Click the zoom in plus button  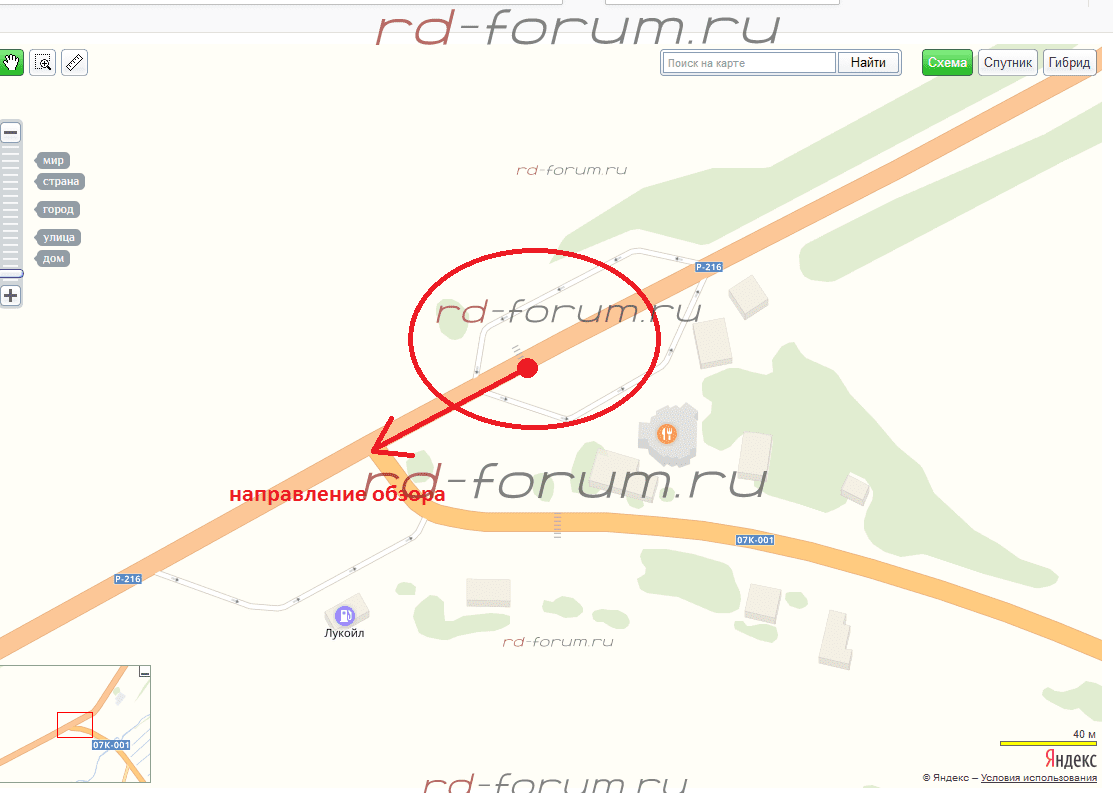click(11, 295)
